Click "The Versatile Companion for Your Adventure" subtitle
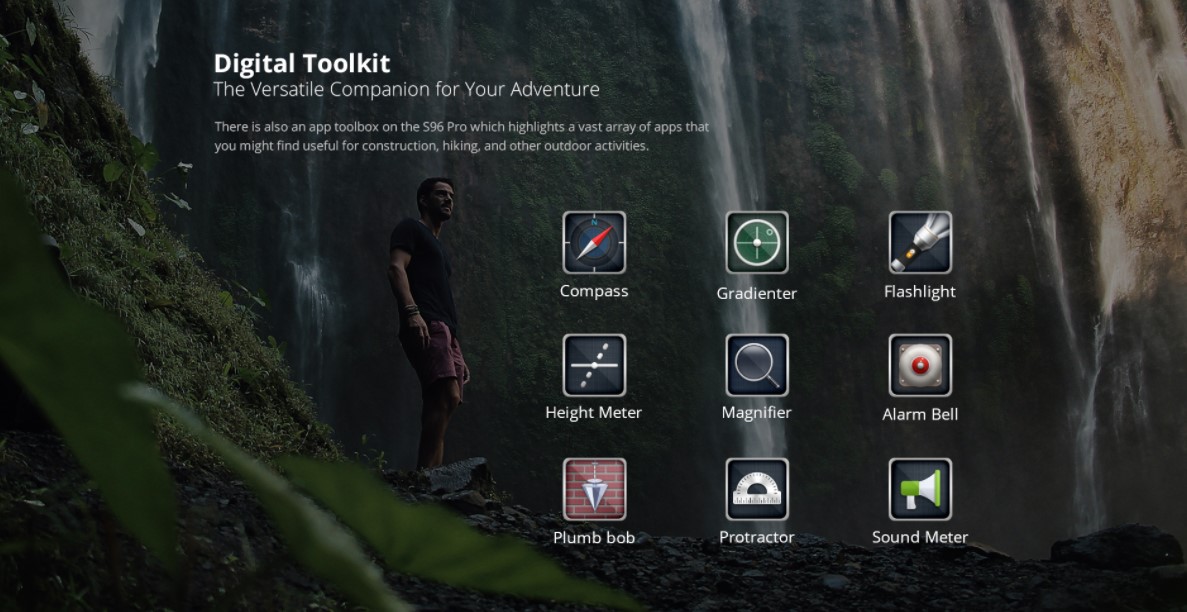Screen dimensions: 1187x612 coord(407,89)
